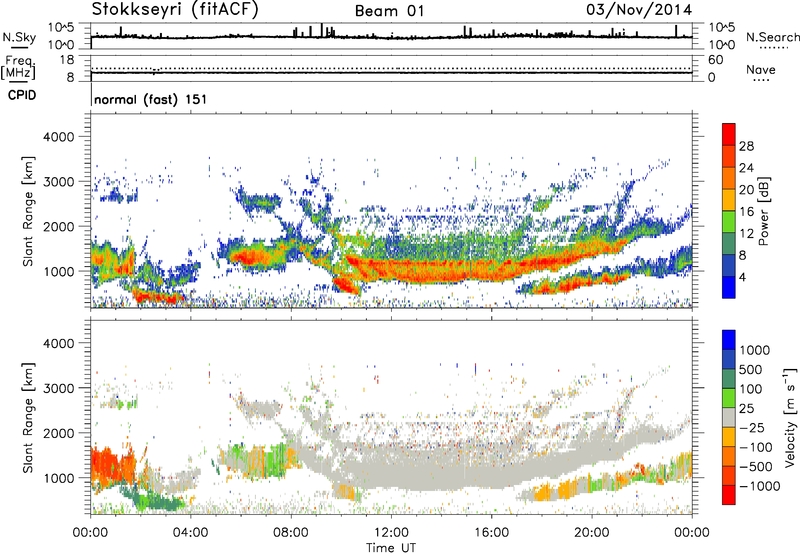This screenshot has width=800, height=554.
Task: Click the 4000 tick on power panel
Action: [58, 137]
